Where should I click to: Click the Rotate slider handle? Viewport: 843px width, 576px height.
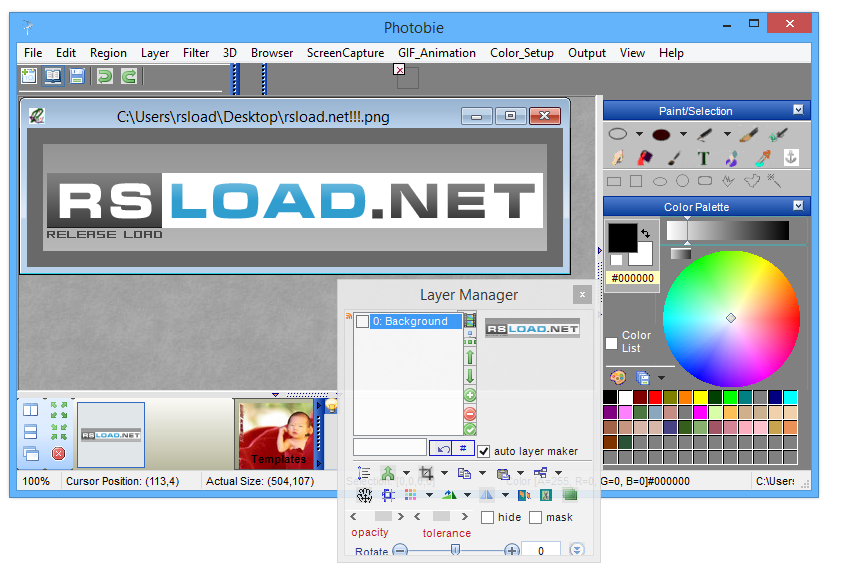point(455,549)
